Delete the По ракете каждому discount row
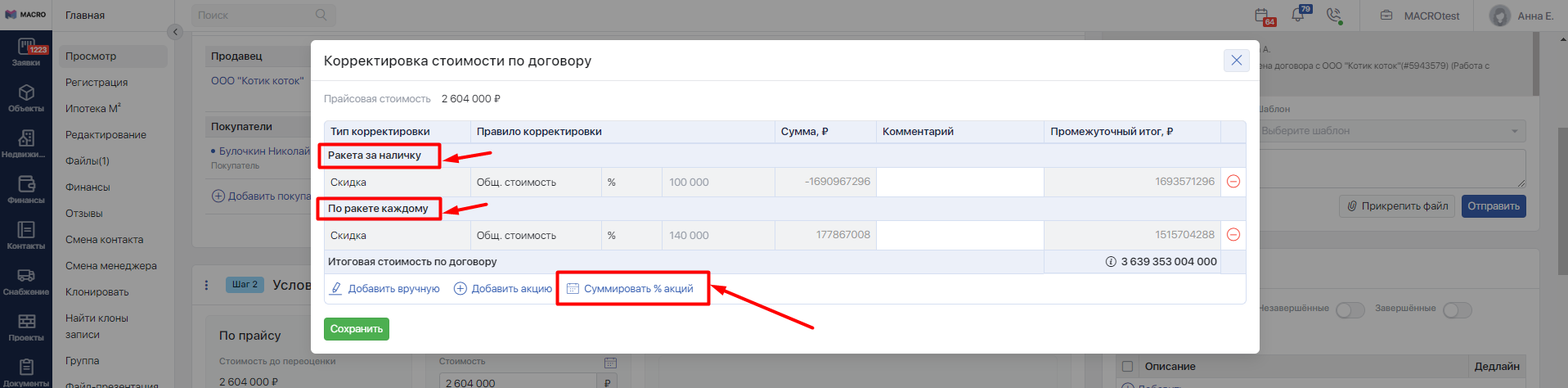 [x=1233, y=235]
